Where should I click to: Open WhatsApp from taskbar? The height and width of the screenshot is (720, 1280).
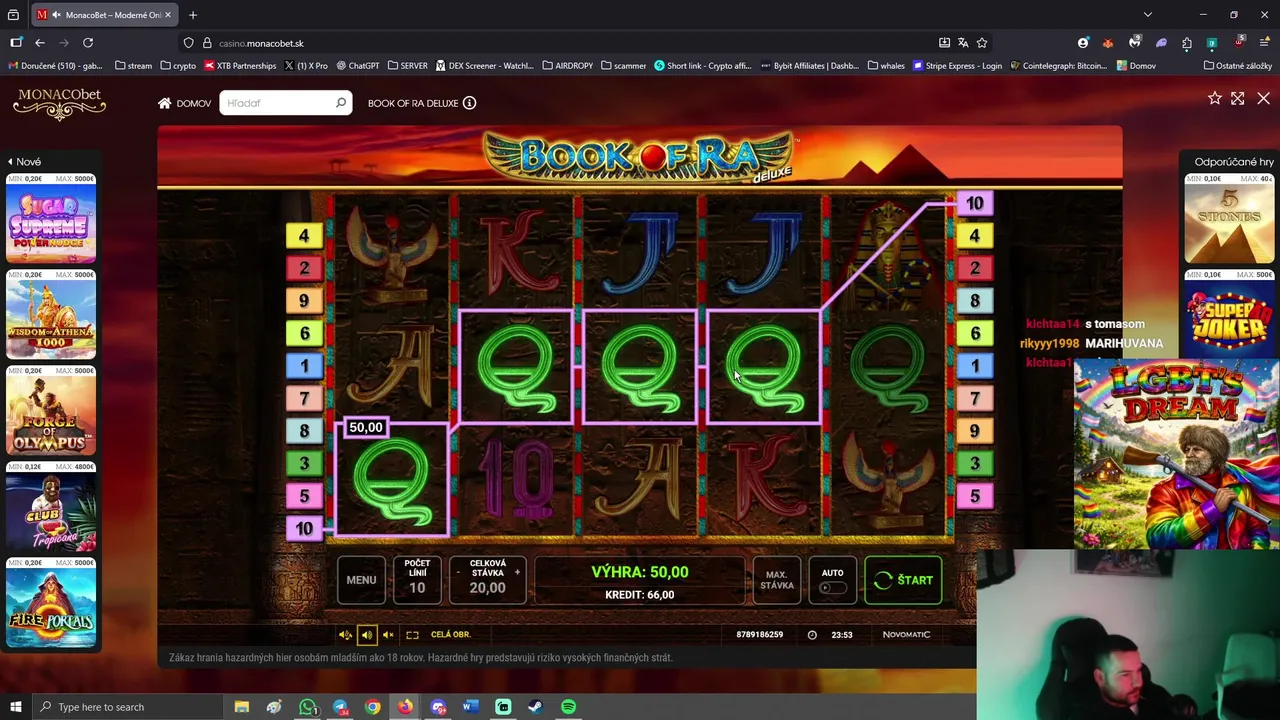308,707
